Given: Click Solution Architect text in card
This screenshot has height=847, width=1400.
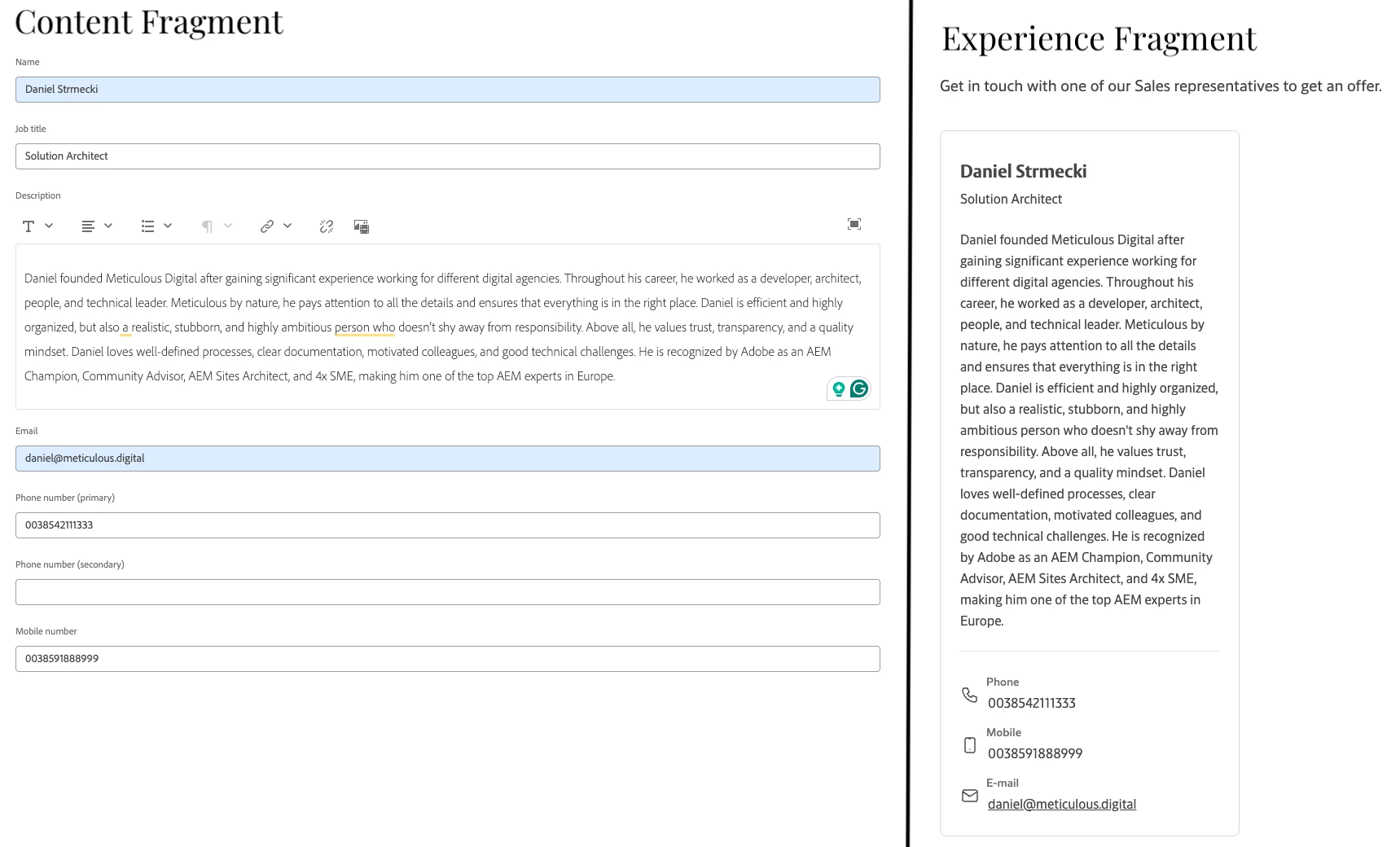Looking at the screenshot, I should tap(1011, 199).
